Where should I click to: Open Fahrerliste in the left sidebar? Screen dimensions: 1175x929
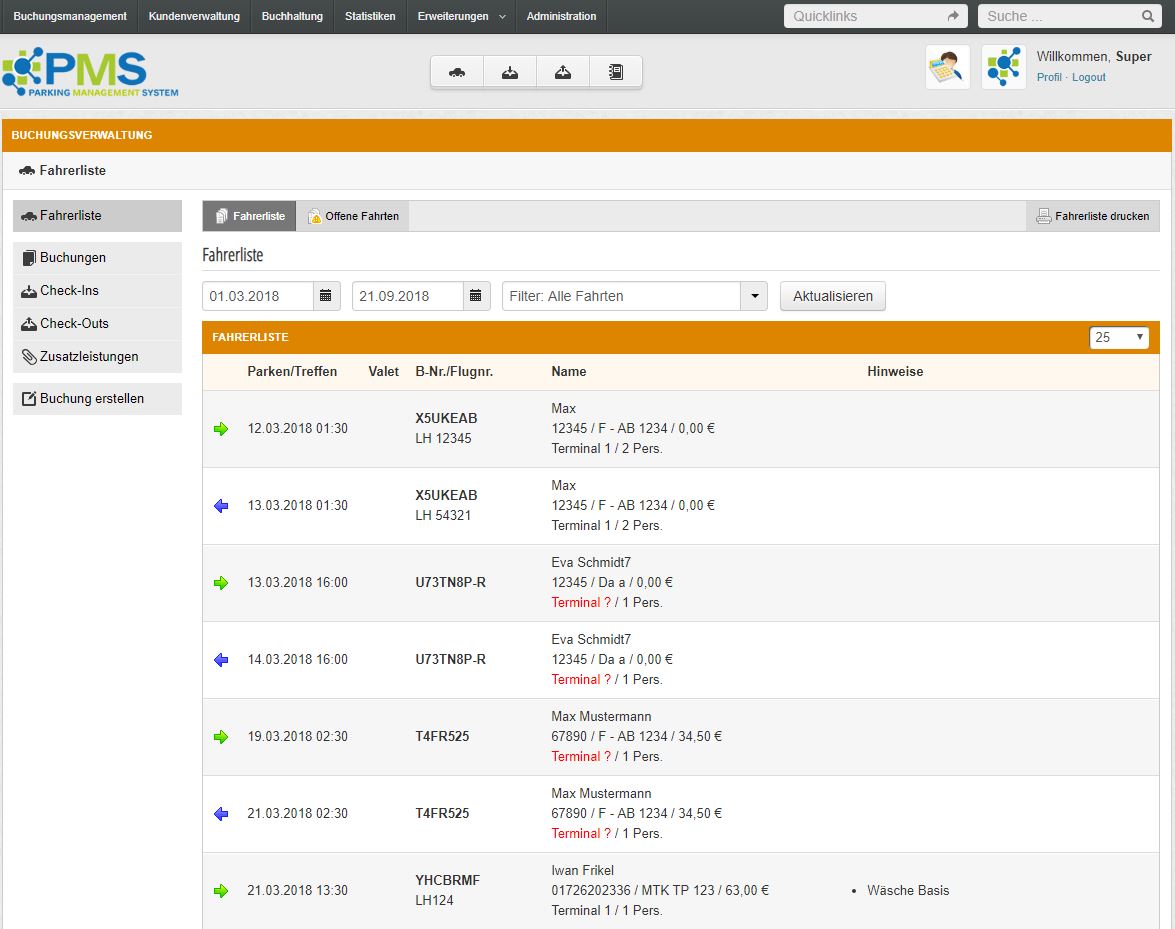[x=97, y=216]
